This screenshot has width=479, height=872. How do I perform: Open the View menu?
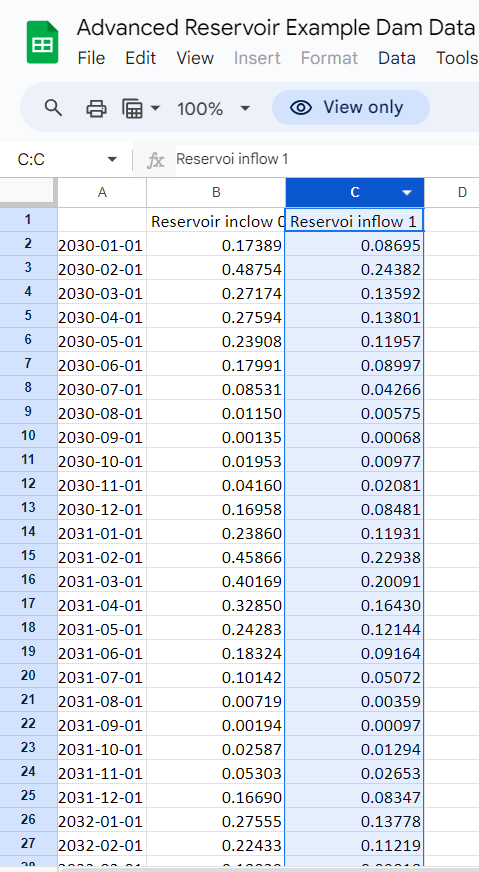[x=195, y=58]
